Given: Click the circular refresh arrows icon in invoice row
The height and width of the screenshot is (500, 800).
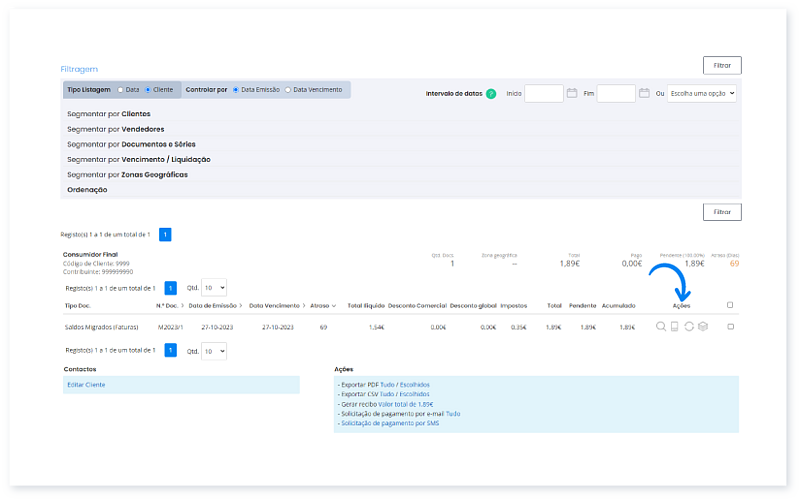Looking at the screenshot, I should [x=688, y=327].
